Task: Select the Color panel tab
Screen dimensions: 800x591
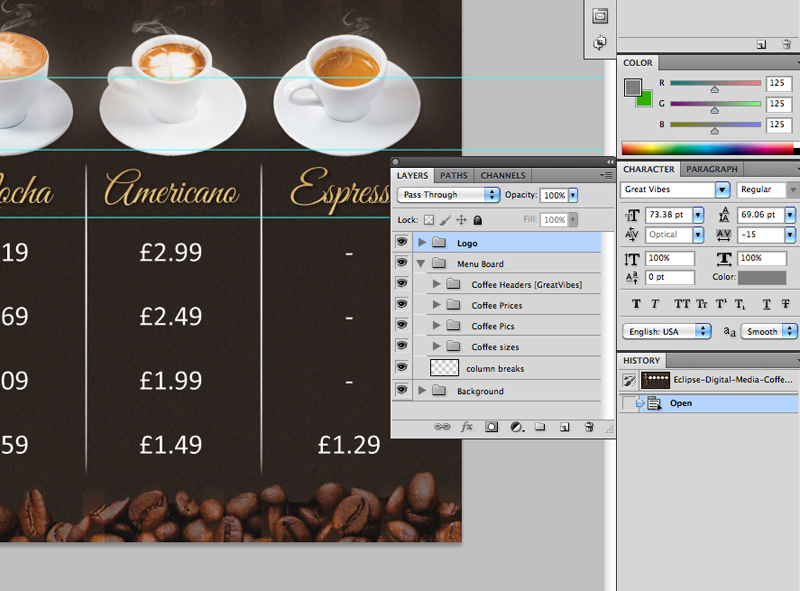Action: point(637,63)
